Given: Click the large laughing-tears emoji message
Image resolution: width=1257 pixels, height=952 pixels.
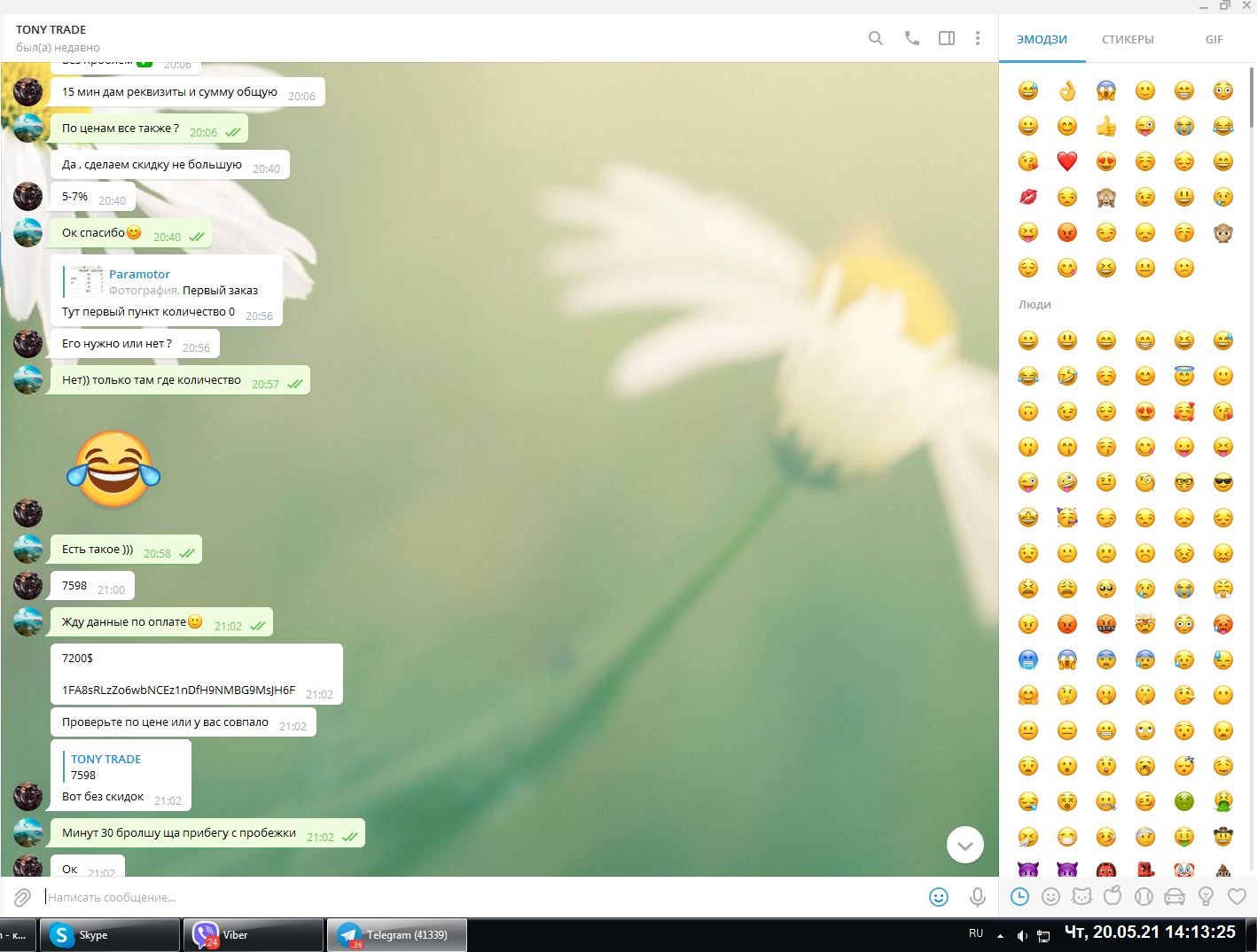Looking at the screenshot, I should click(x=113, y=470).
